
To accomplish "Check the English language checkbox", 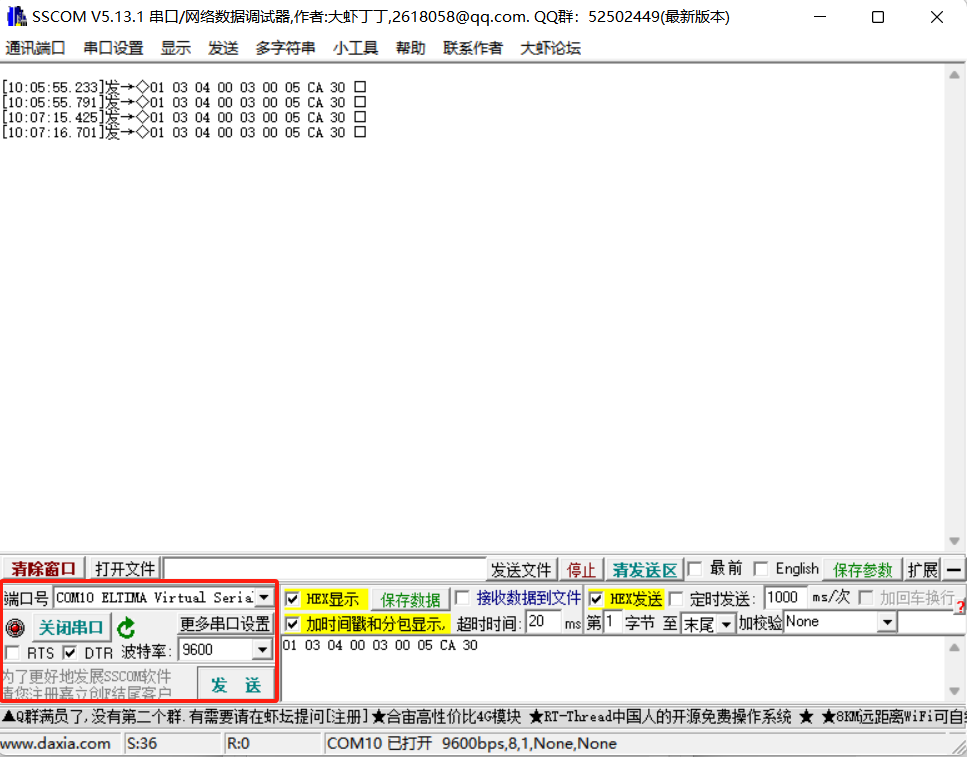I will pyautogui.click(x=761, y=568).
